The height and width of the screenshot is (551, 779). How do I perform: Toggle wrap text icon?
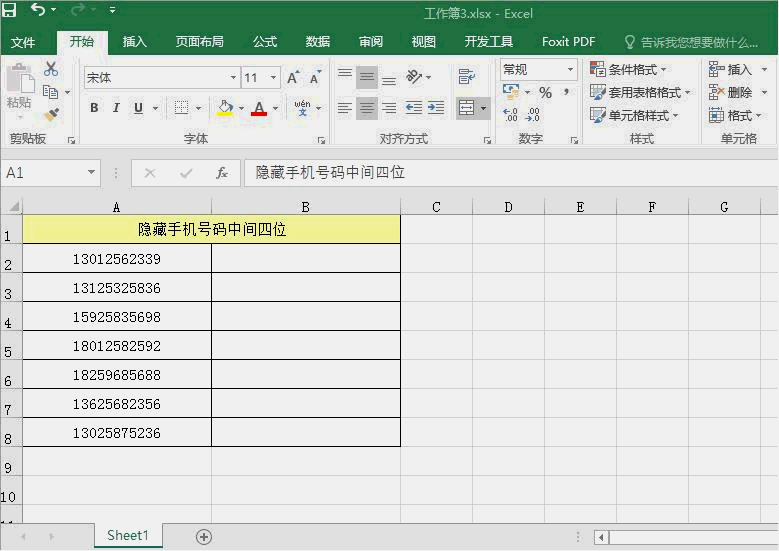pos(467,77)
